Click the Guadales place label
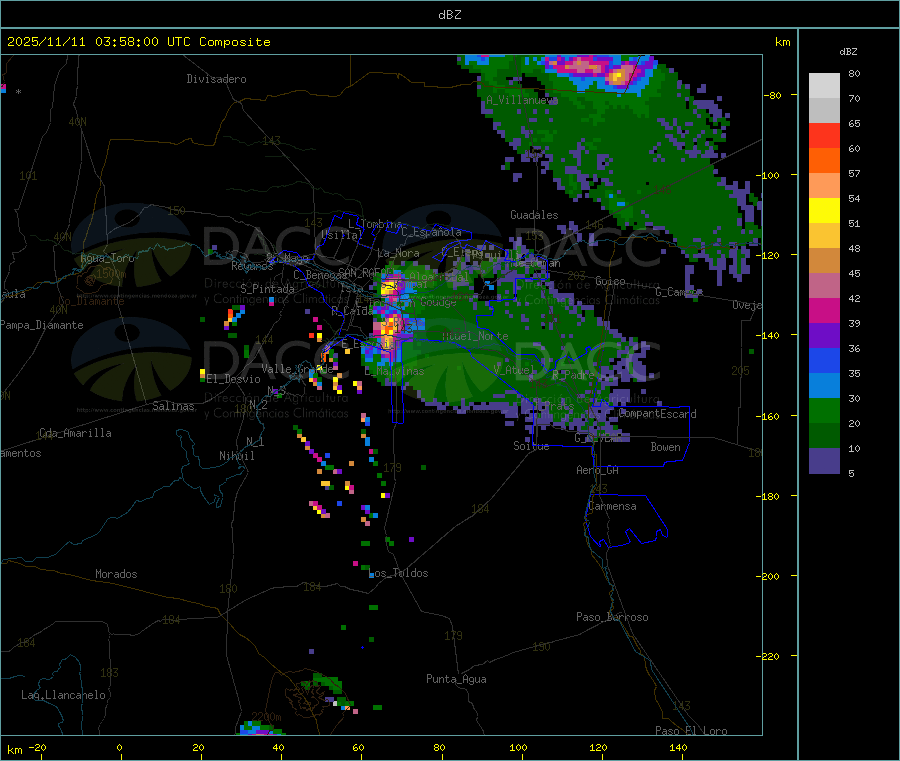 [534, 215]
